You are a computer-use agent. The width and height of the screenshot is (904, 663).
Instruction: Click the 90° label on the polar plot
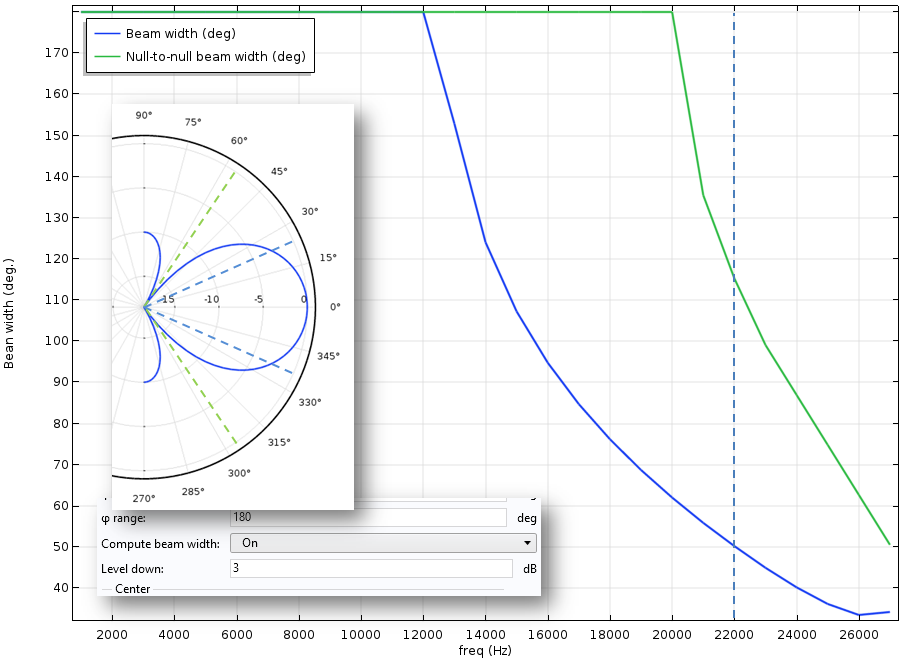tap(144, 116)
